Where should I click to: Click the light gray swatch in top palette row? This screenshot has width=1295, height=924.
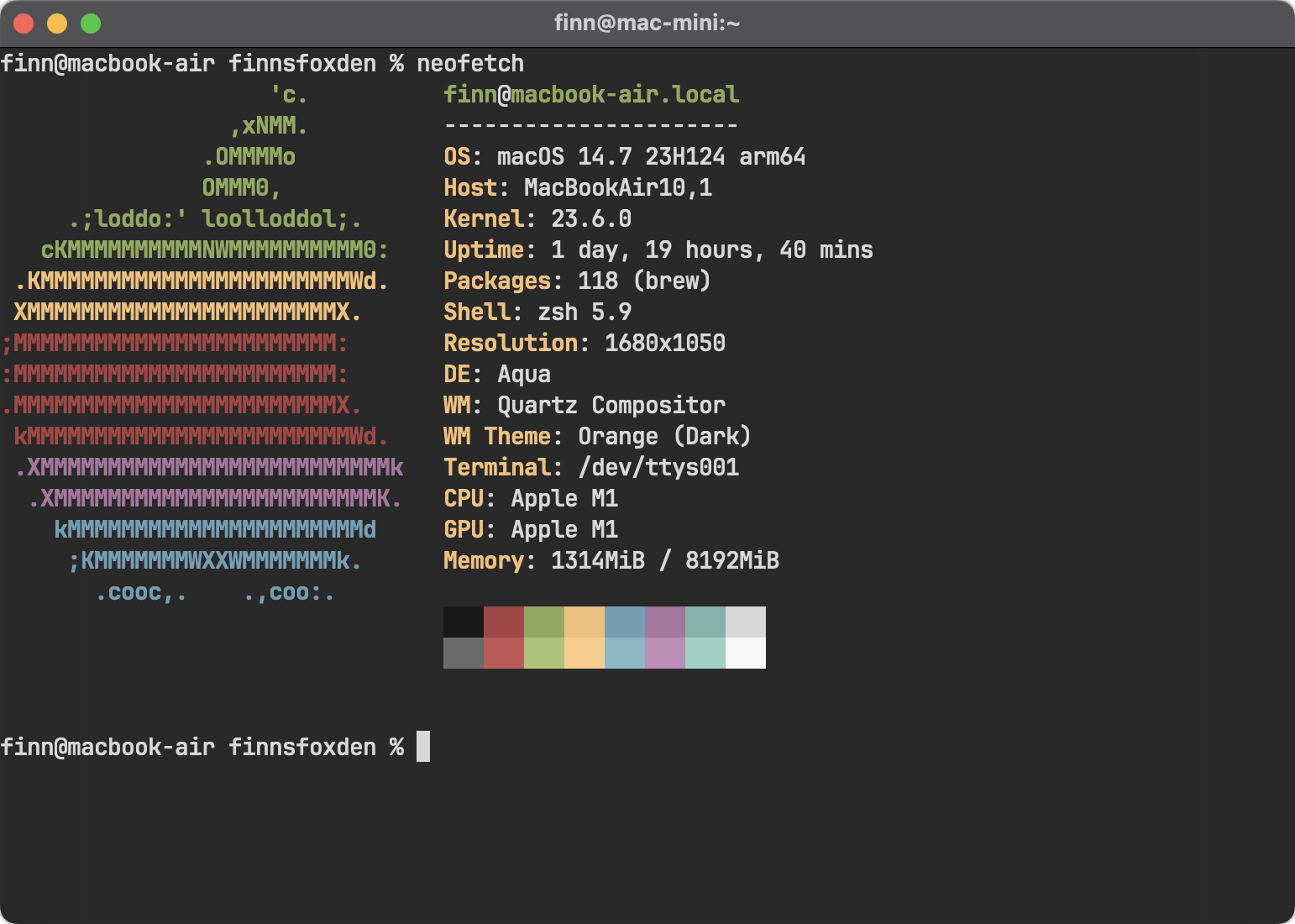point(746,622)
